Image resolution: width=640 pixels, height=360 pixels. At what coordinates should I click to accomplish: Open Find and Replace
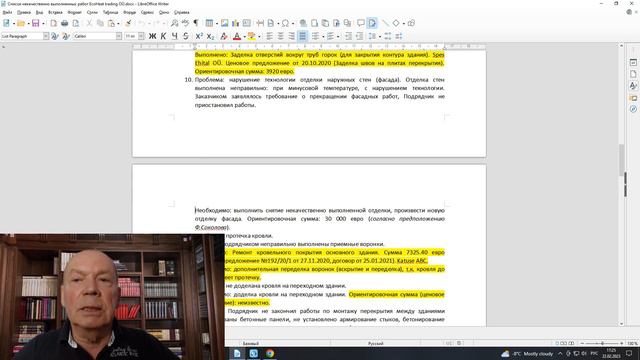(x=174, y=23)
